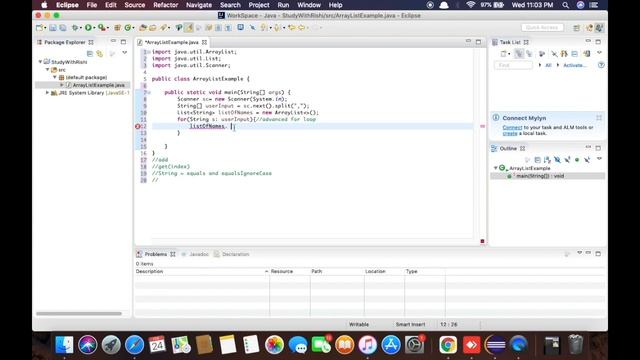The image size is (640, 360).
Task: Toggle Focus on Workweek in Task List
Action: coord(542,53)
